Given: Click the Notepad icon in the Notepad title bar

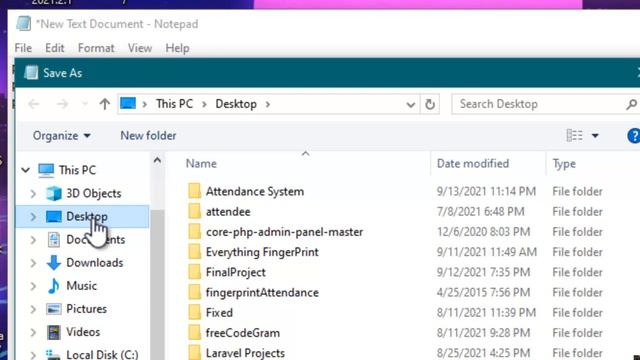Looking at the screenshot, I should 24,24.
